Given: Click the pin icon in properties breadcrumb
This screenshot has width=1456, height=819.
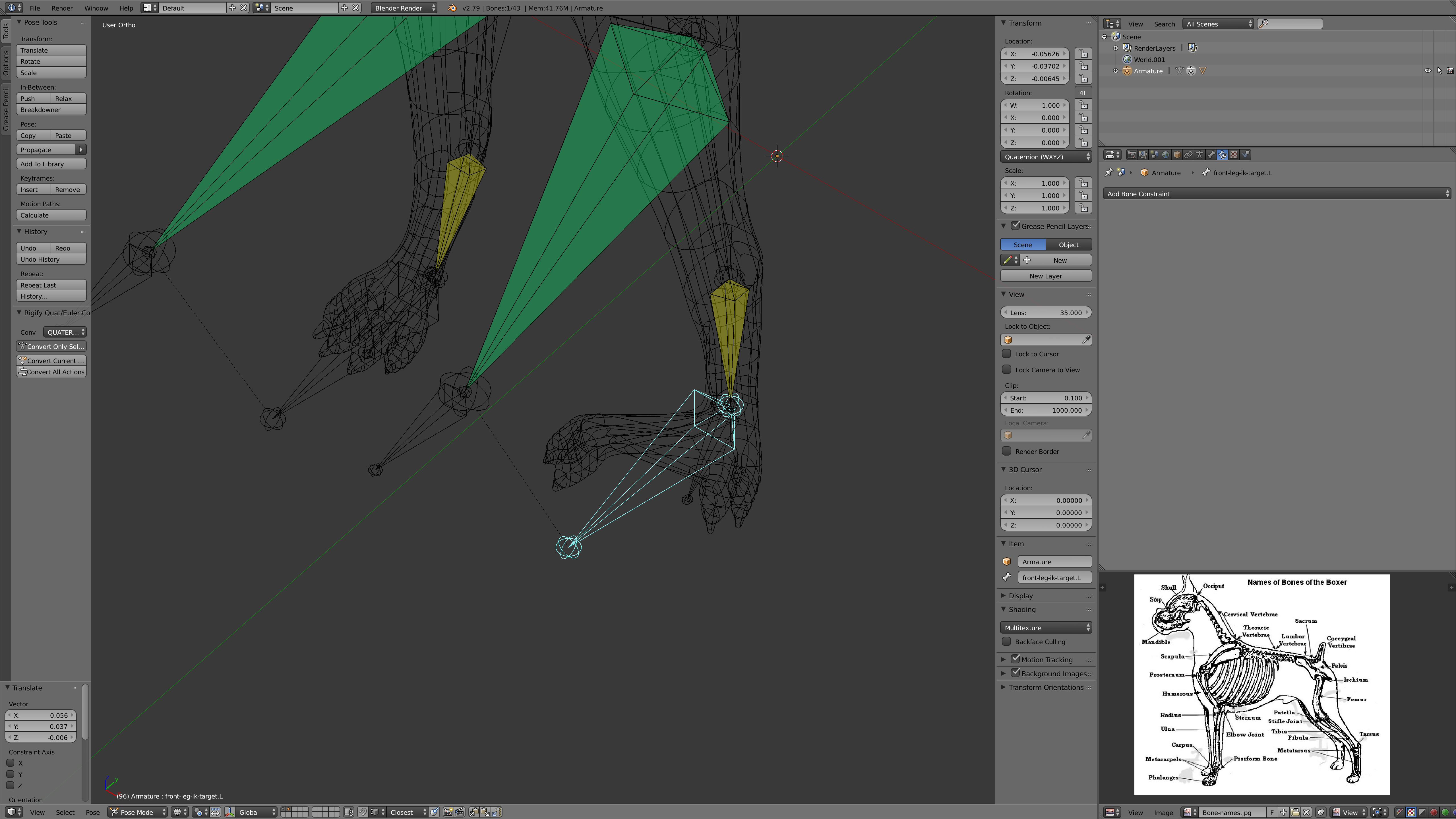Looking at the screenshot, I should tap(1108, 173).
